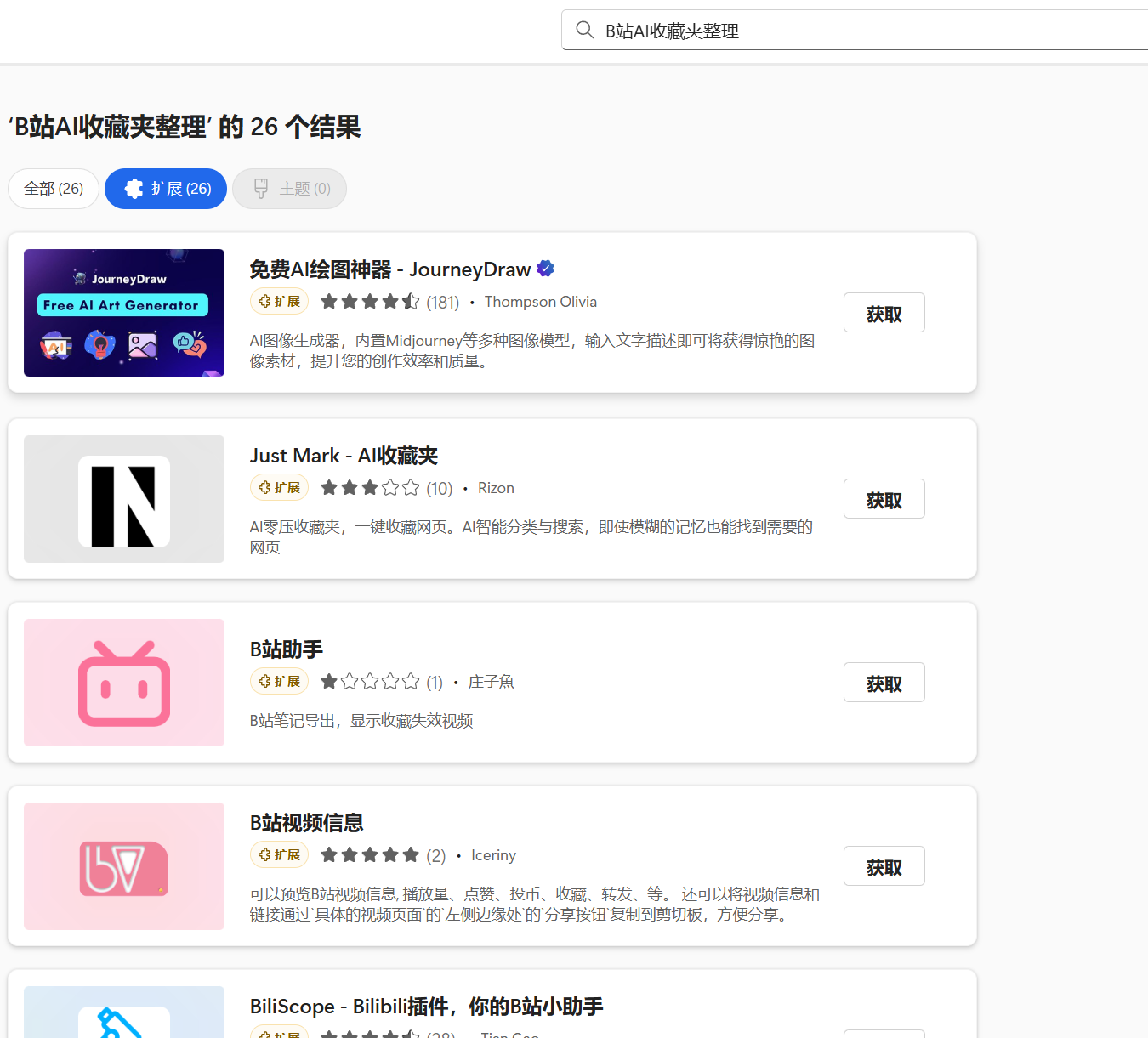This screenshot has height=1038, width=1148.
Task: Open the Just Mark - AI收藏夹 title link
Action: pos(344,456)
